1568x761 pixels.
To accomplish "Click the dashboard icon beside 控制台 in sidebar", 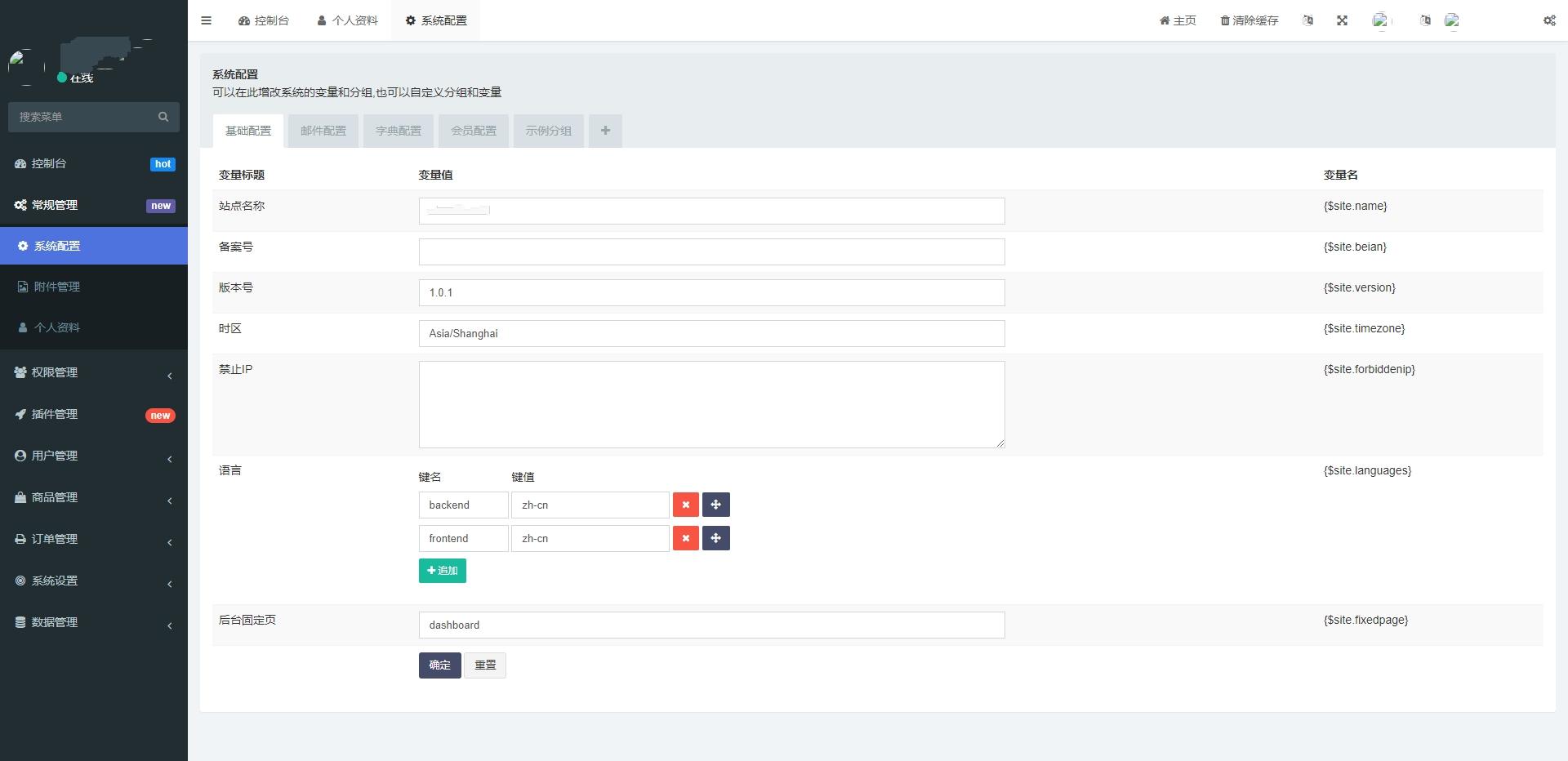I will coord(20,163).
